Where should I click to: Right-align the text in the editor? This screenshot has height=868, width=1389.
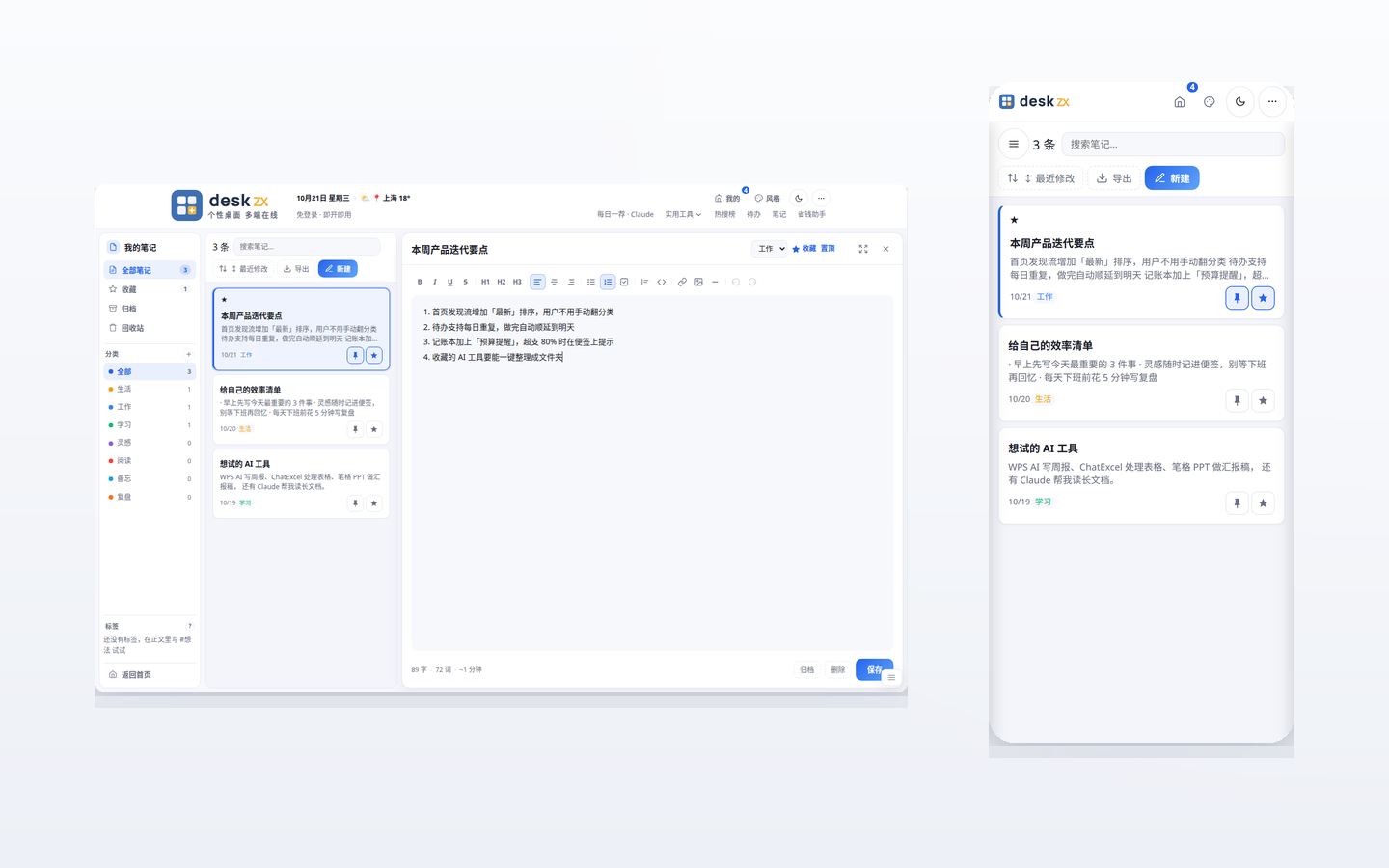[571, 282]
